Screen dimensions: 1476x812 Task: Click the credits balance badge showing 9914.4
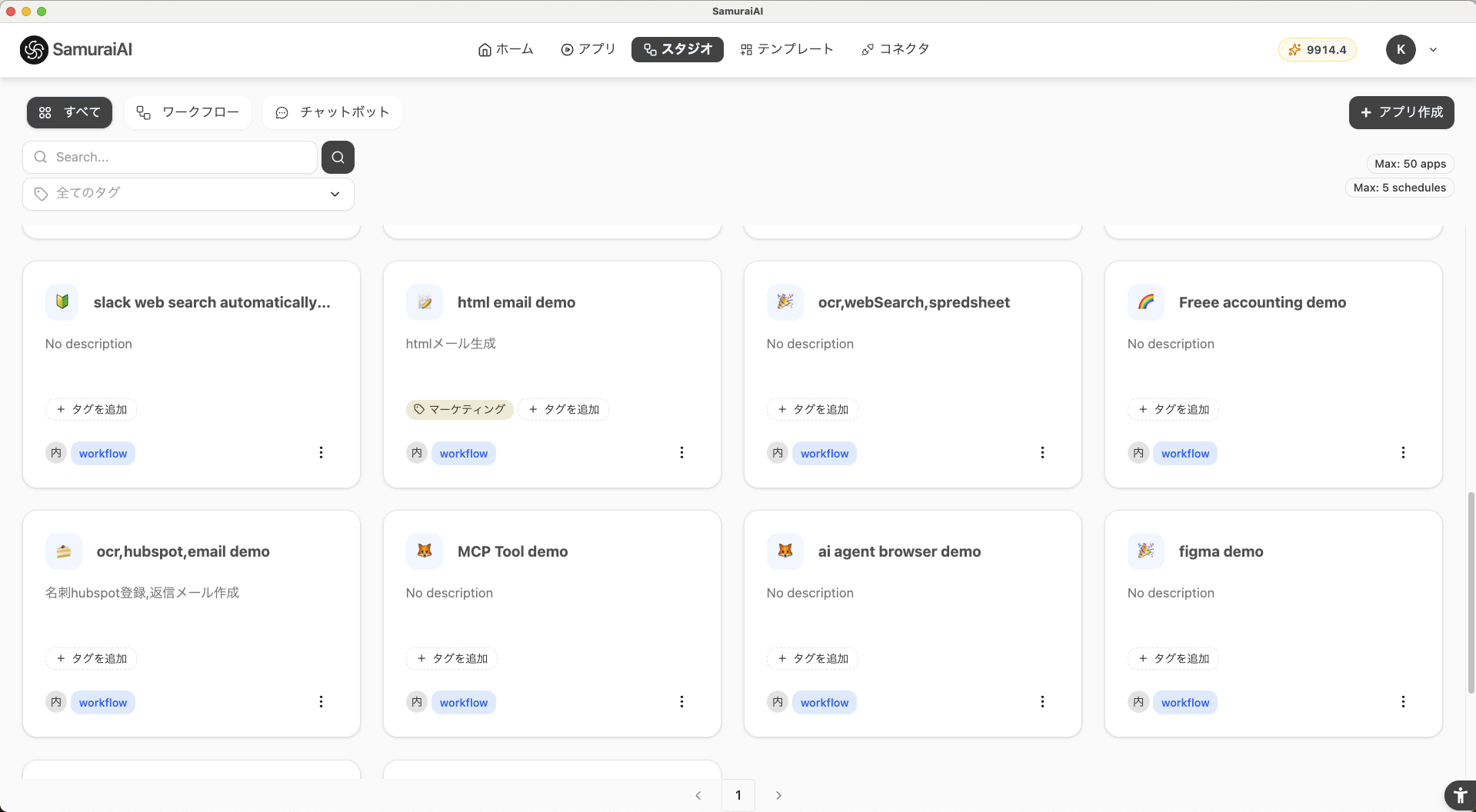[1318, 50]
